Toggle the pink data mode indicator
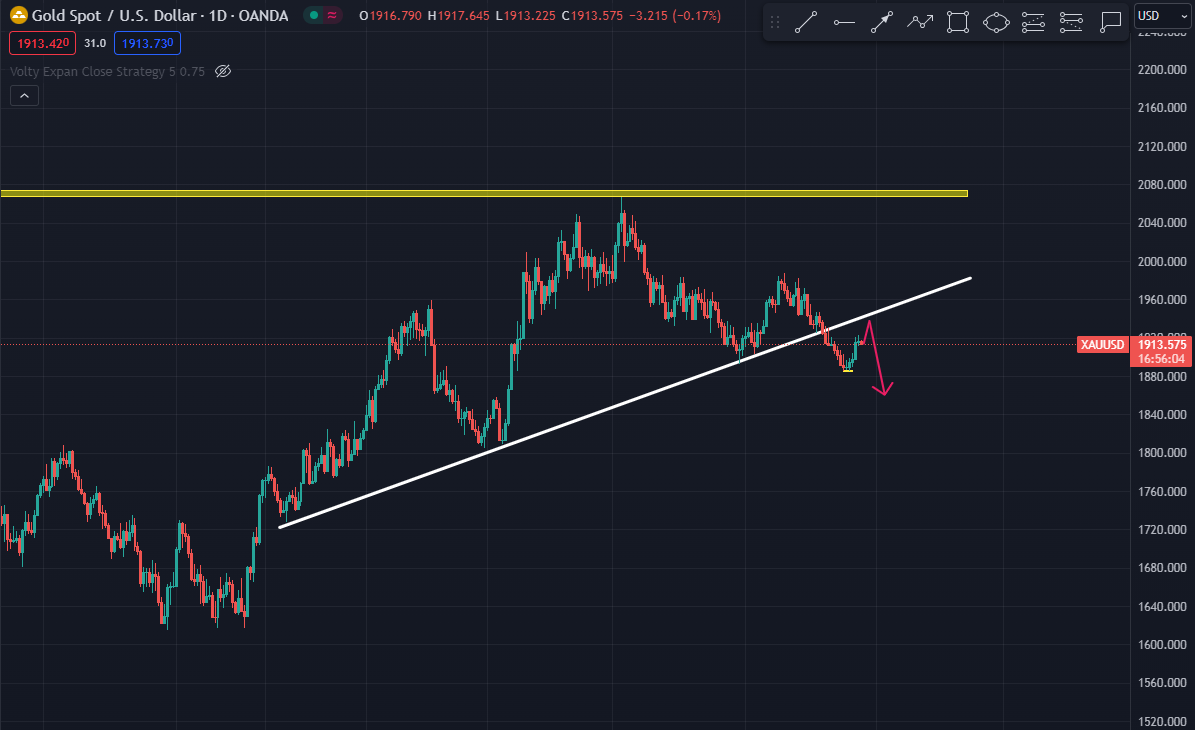 point(332,15)
